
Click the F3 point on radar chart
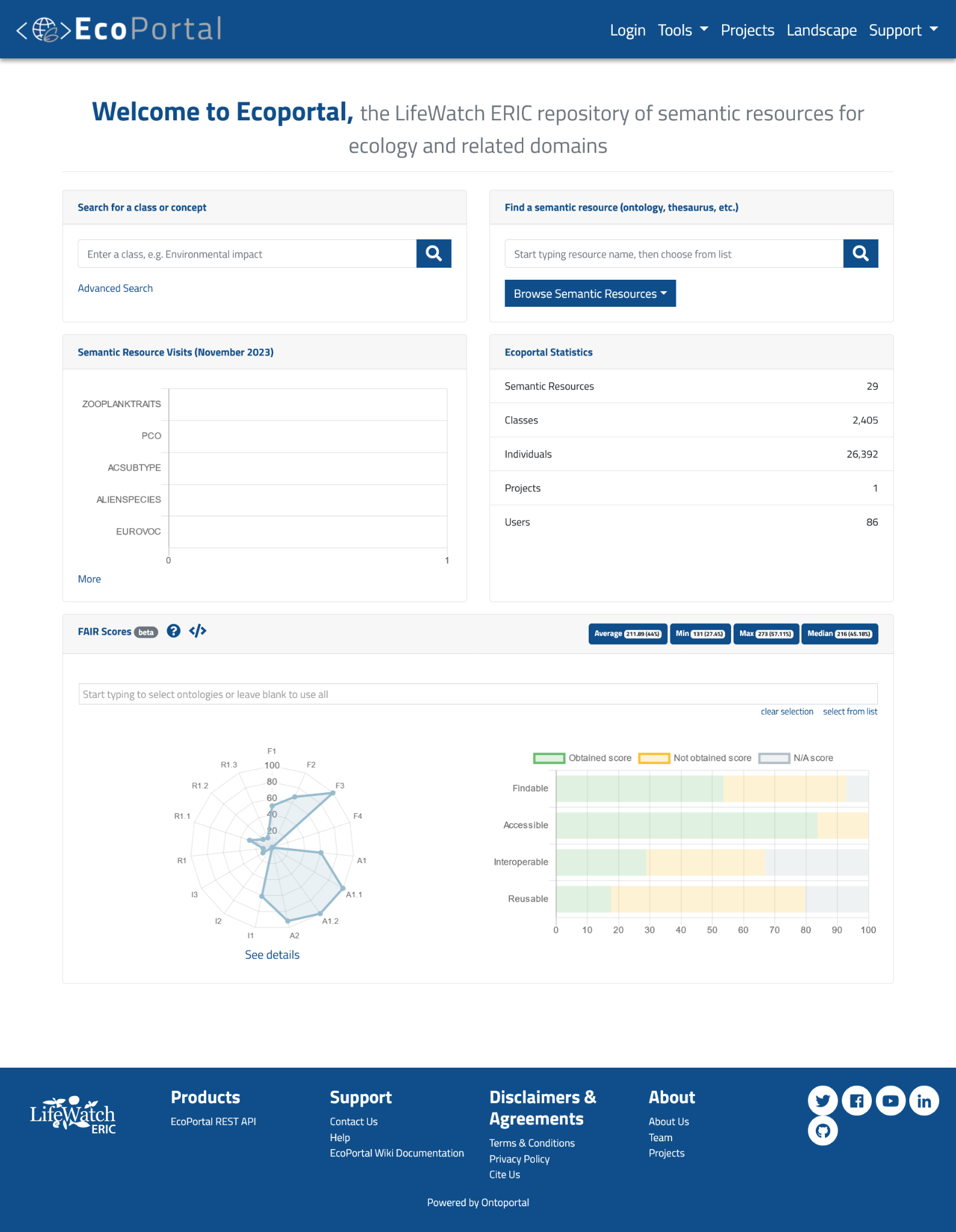coord(333,793)
